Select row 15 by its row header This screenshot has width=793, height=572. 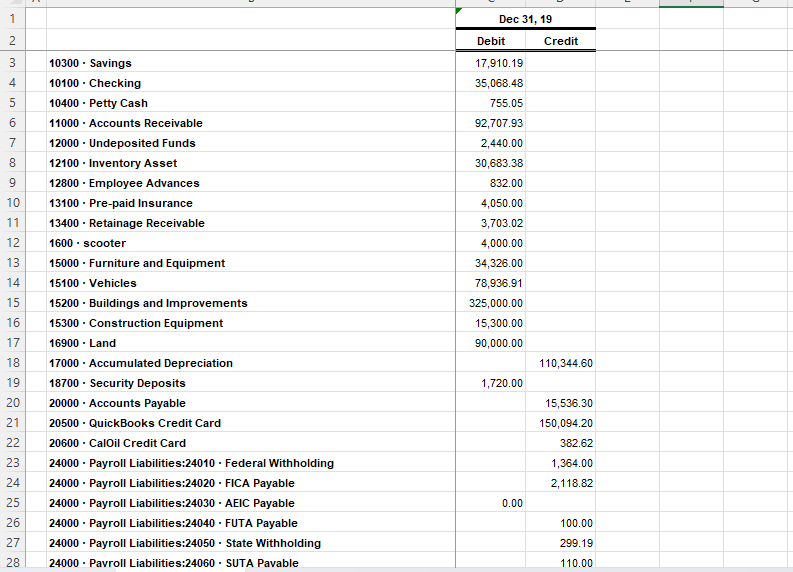[x=12, y=302]
